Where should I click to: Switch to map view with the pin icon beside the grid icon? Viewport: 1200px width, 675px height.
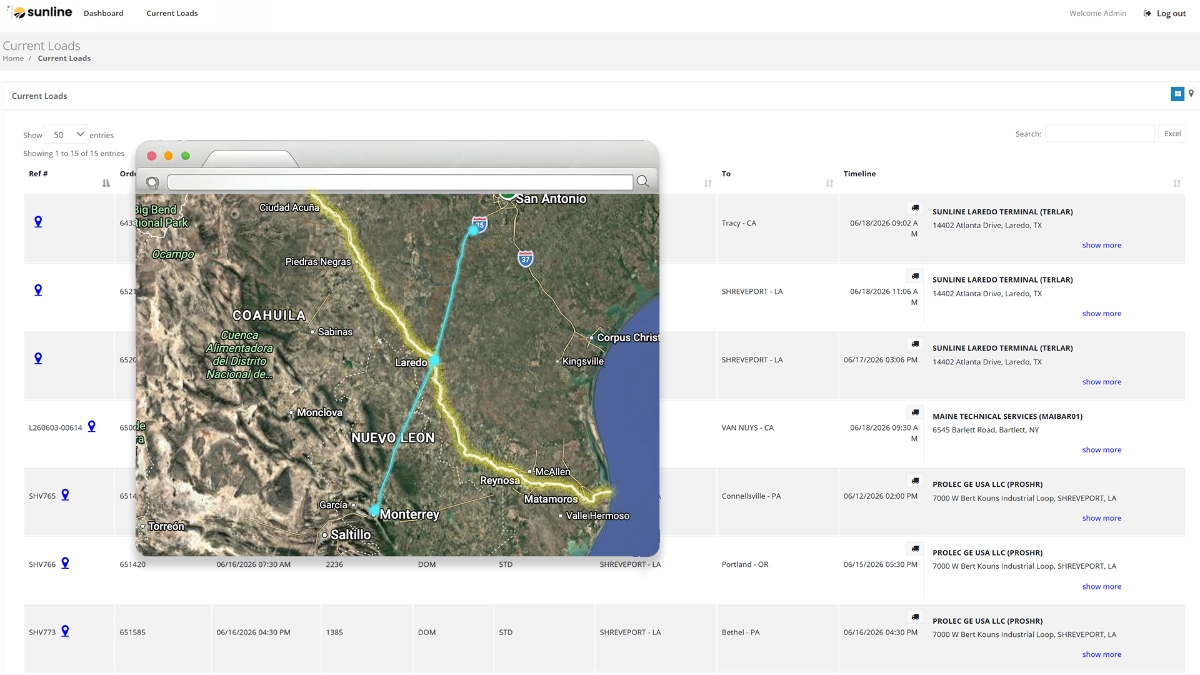click(1191, 94)
